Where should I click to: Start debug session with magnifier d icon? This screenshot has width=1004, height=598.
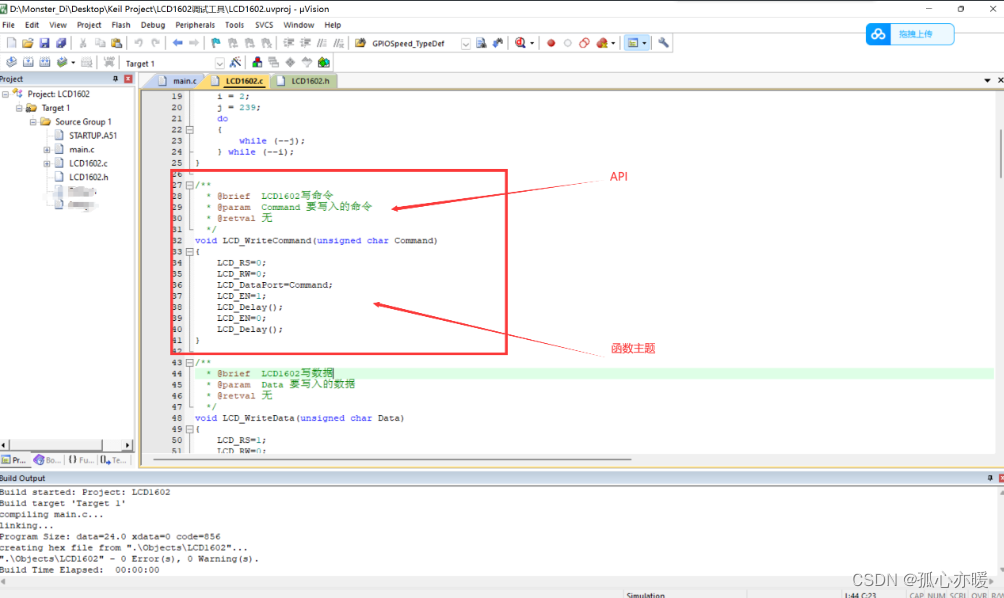click(x=520, y=43)
